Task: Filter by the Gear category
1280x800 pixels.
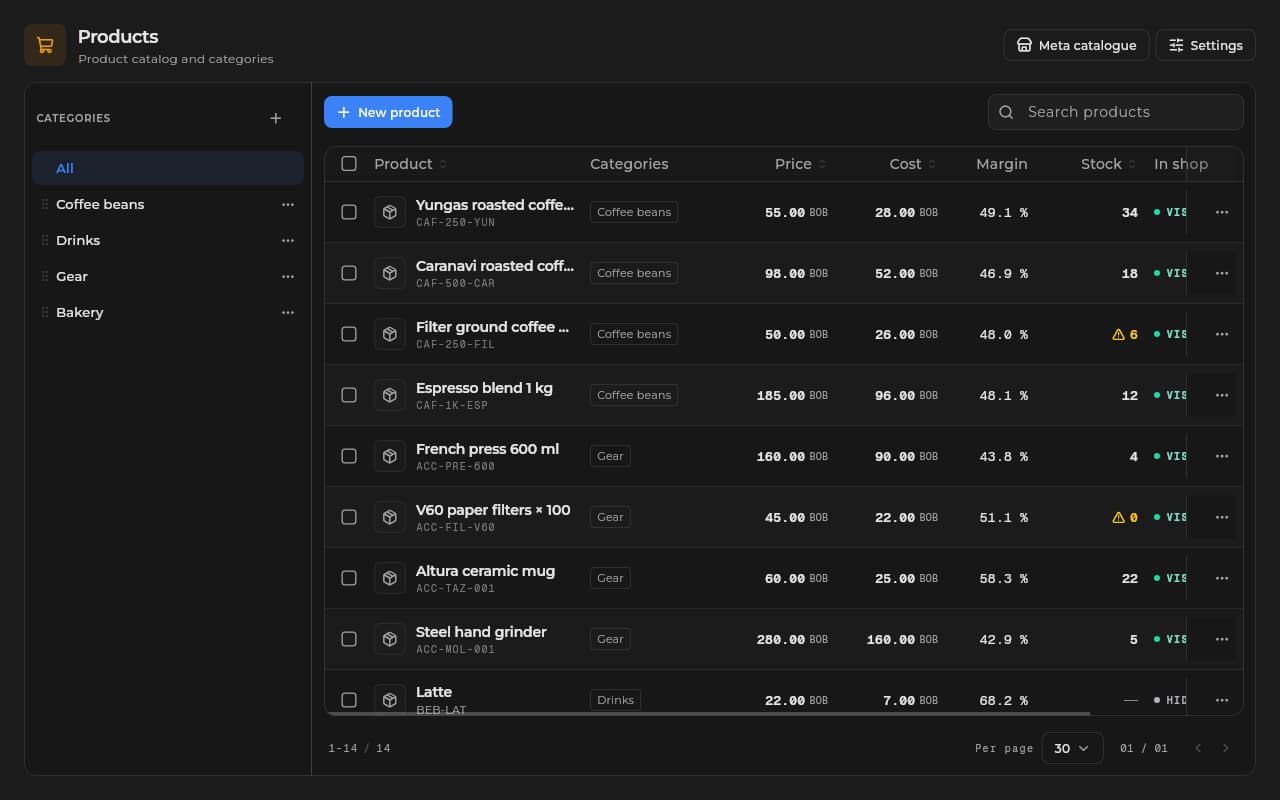Action: pyautogui.click(x=168, y=276)
